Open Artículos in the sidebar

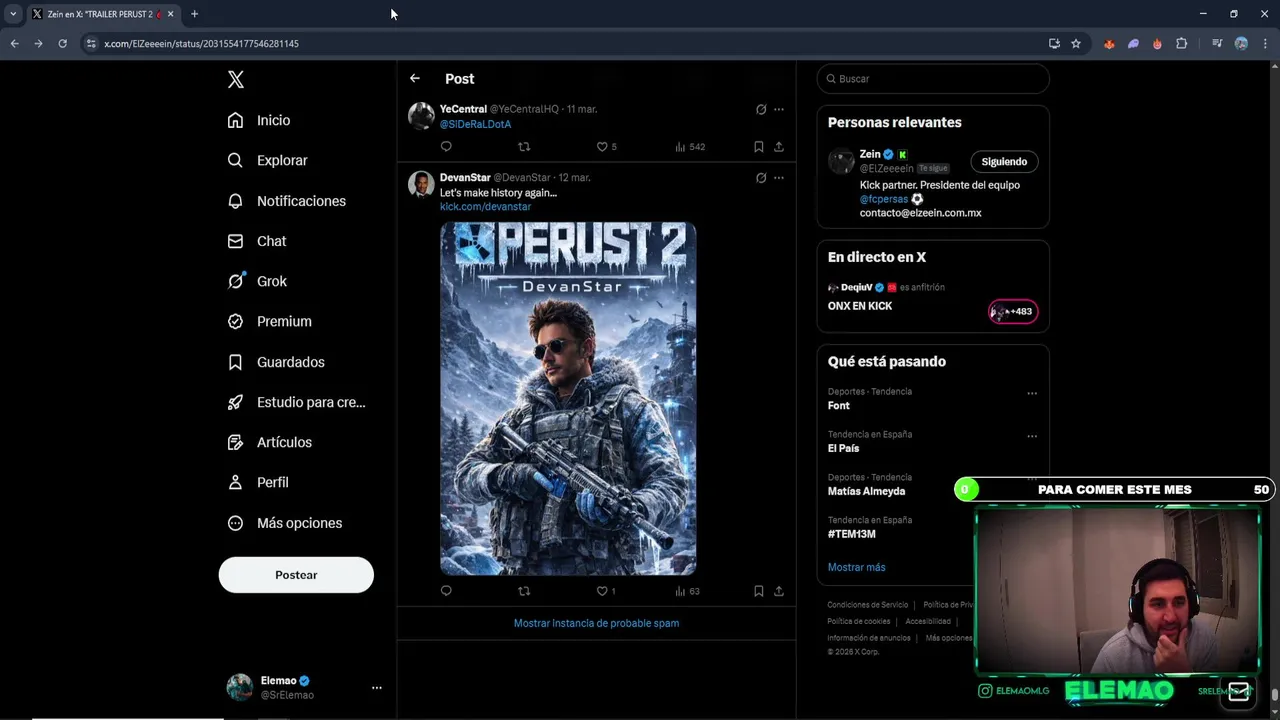click(270, 442)
